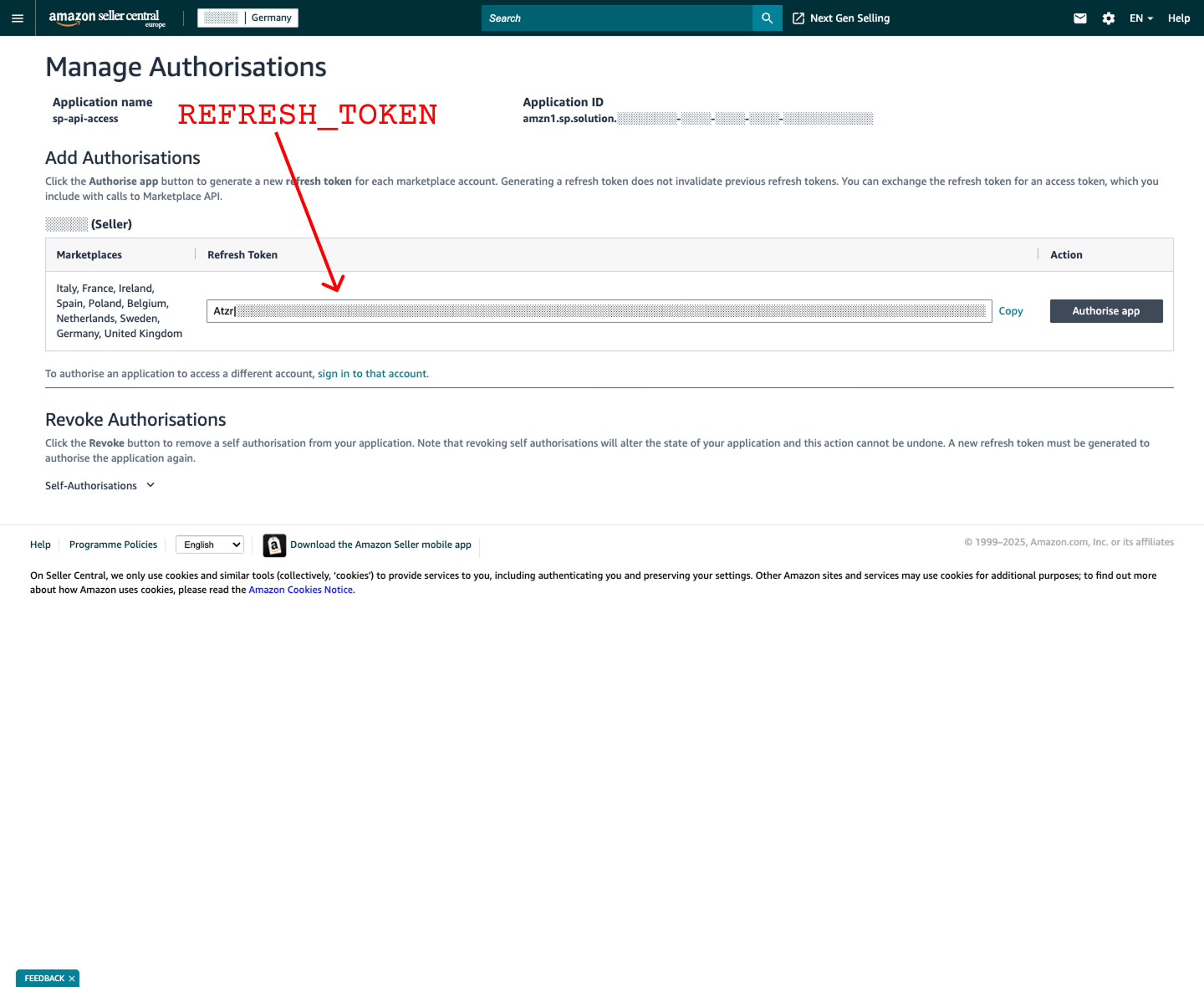
Task: Open the EN language dropdown
Action: click(x=1140, y=18)
